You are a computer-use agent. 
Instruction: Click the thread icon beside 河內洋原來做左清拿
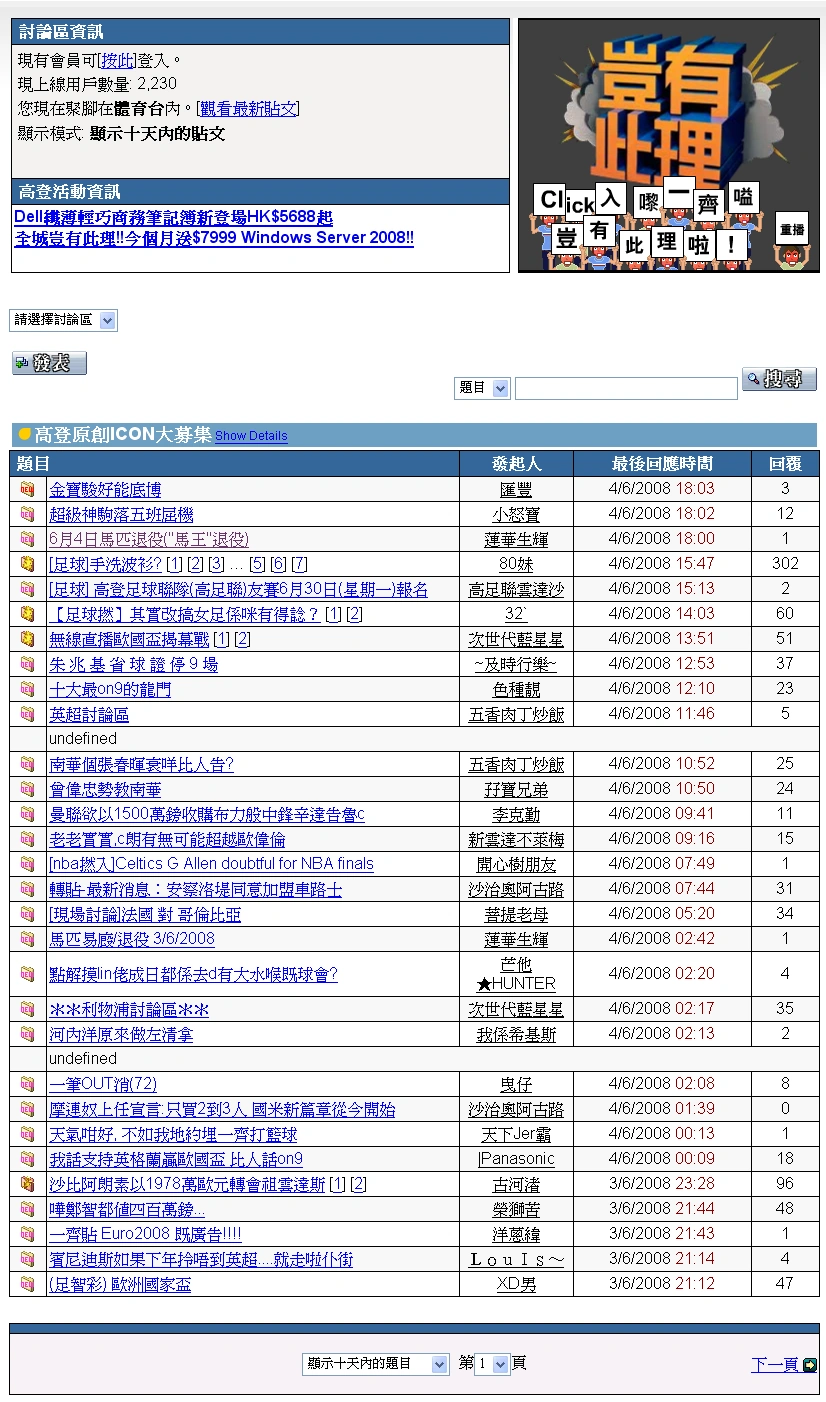coord(27,1035)
